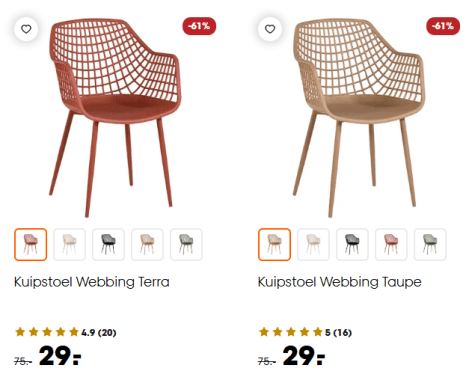The width and height of the screenshot is (475, 383).
Task: Add Kuipstoel Webbing Taupe to wishlist heart
Action: tap(270, 29)
